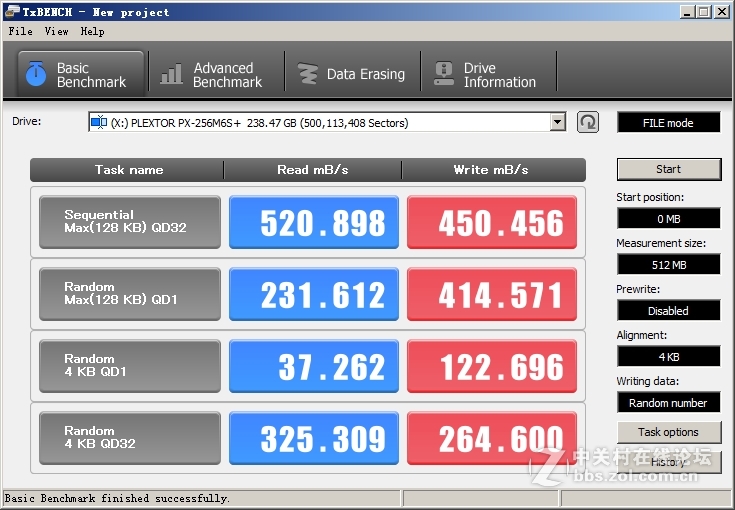The width and height of the screenshot is (735, 510).
Task: Select the Sequential Max(128 KB) QD32 task
Action: coord(130,222)
